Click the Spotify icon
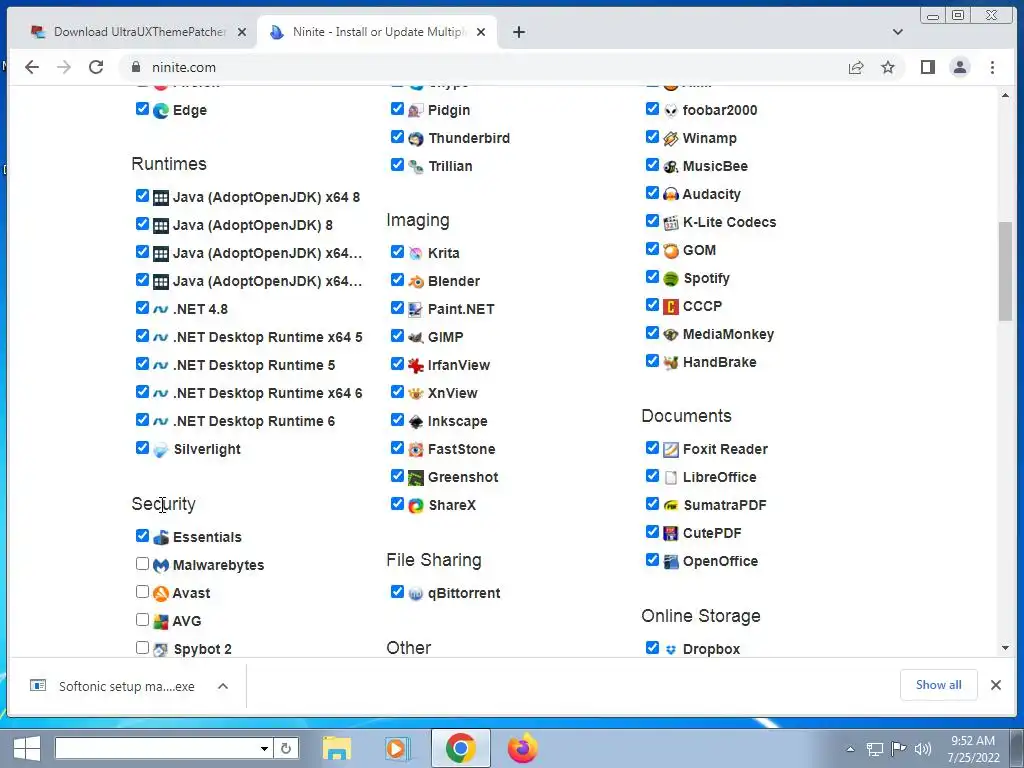The height and width of the screenshot is (768, 1024). [671, 279]
